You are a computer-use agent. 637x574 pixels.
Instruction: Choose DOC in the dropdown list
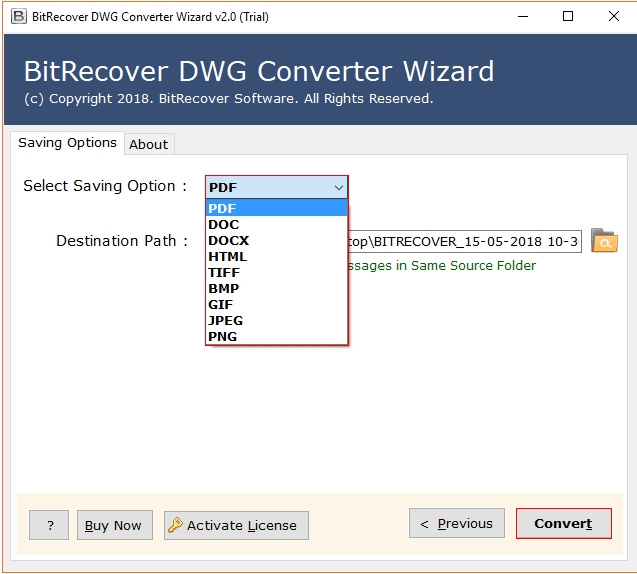(x=277, y=224)
